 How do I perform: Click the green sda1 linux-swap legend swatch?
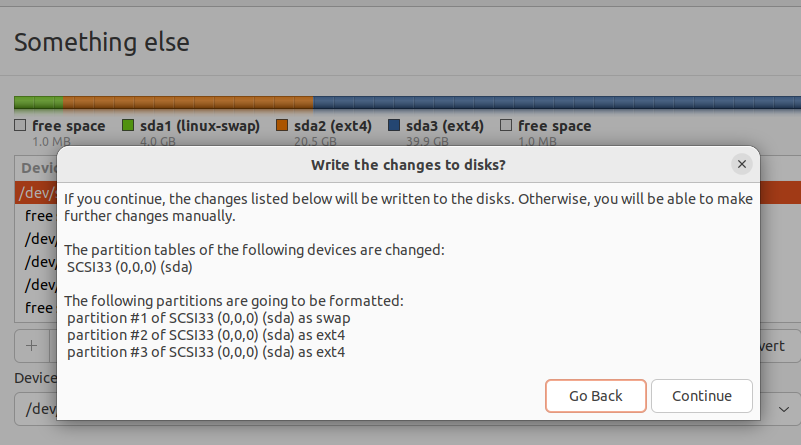(x=128, y=126)
